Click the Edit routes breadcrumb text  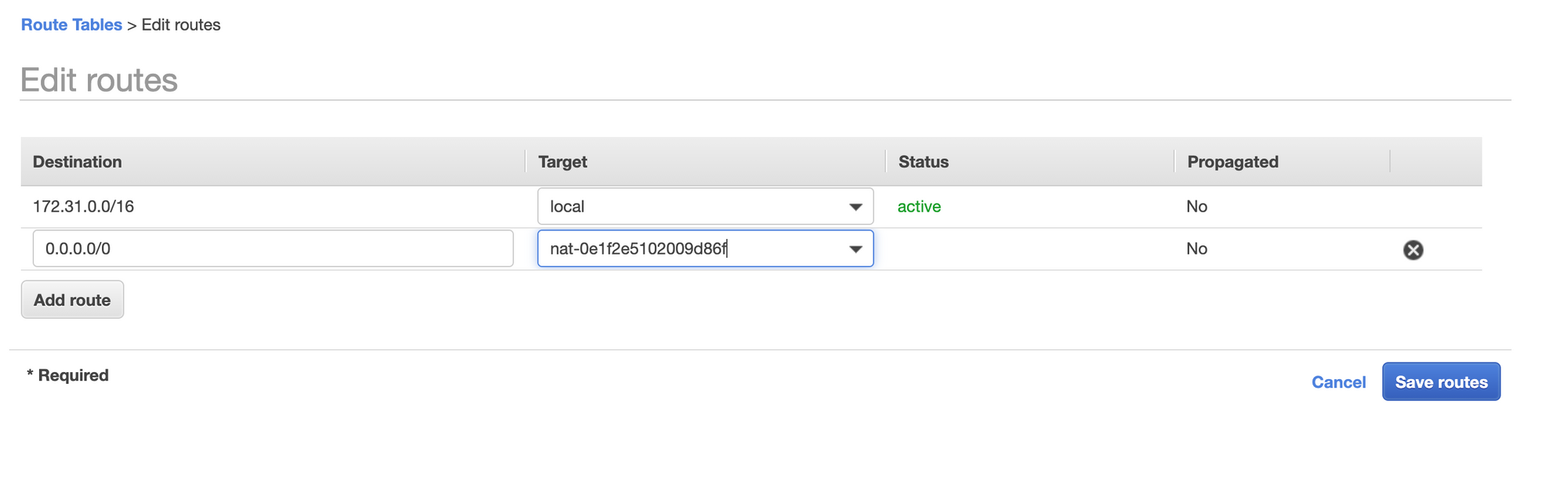181,25
